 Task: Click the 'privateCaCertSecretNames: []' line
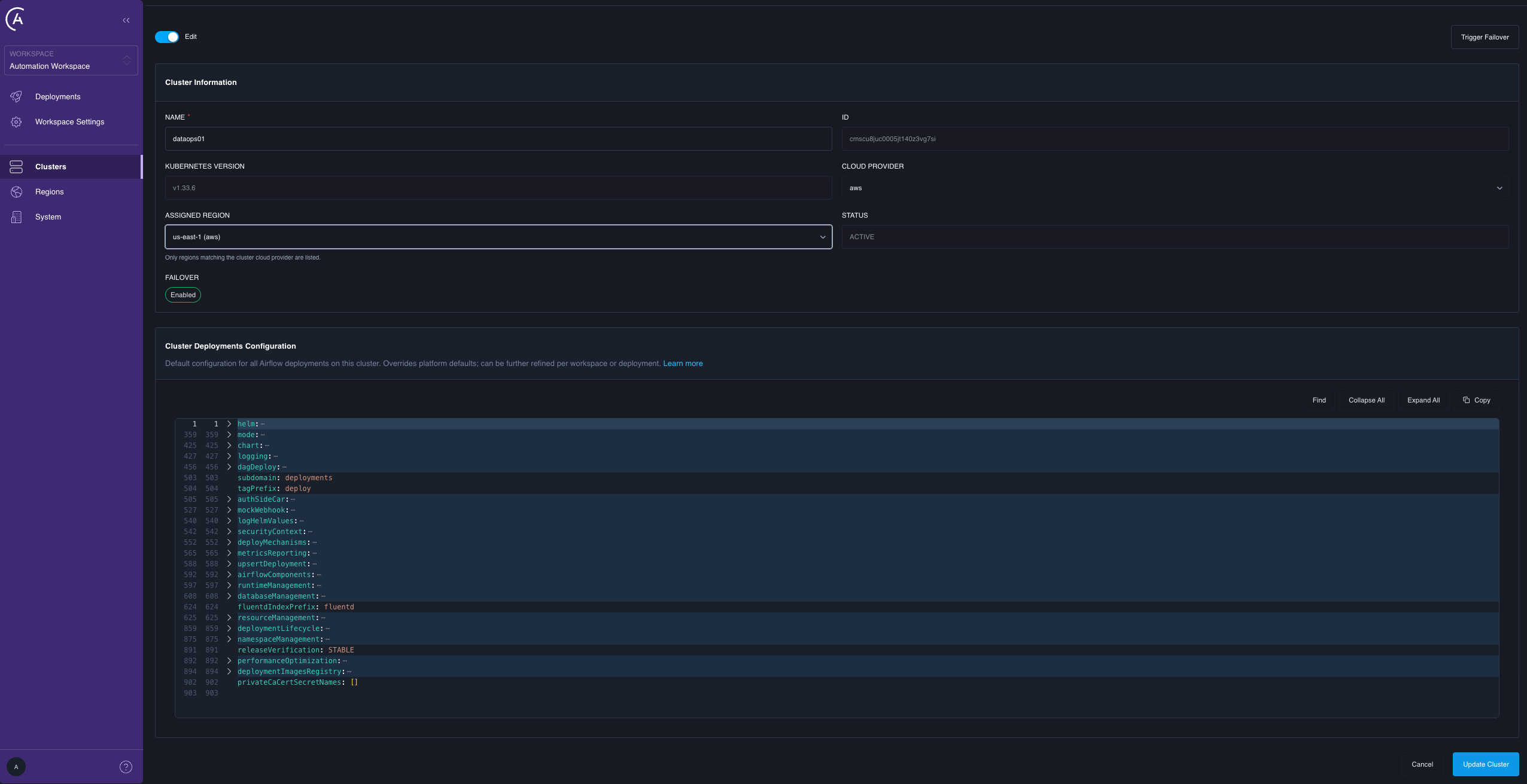297,682
